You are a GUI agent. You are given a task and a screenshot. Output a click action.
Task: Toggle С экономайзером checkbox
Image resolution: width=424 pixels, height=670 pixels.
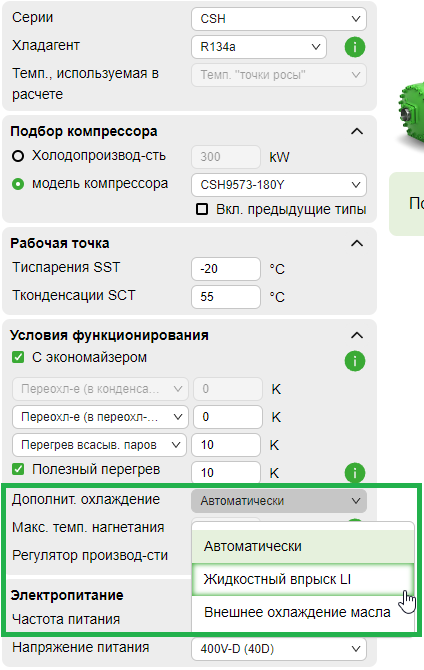18,357
